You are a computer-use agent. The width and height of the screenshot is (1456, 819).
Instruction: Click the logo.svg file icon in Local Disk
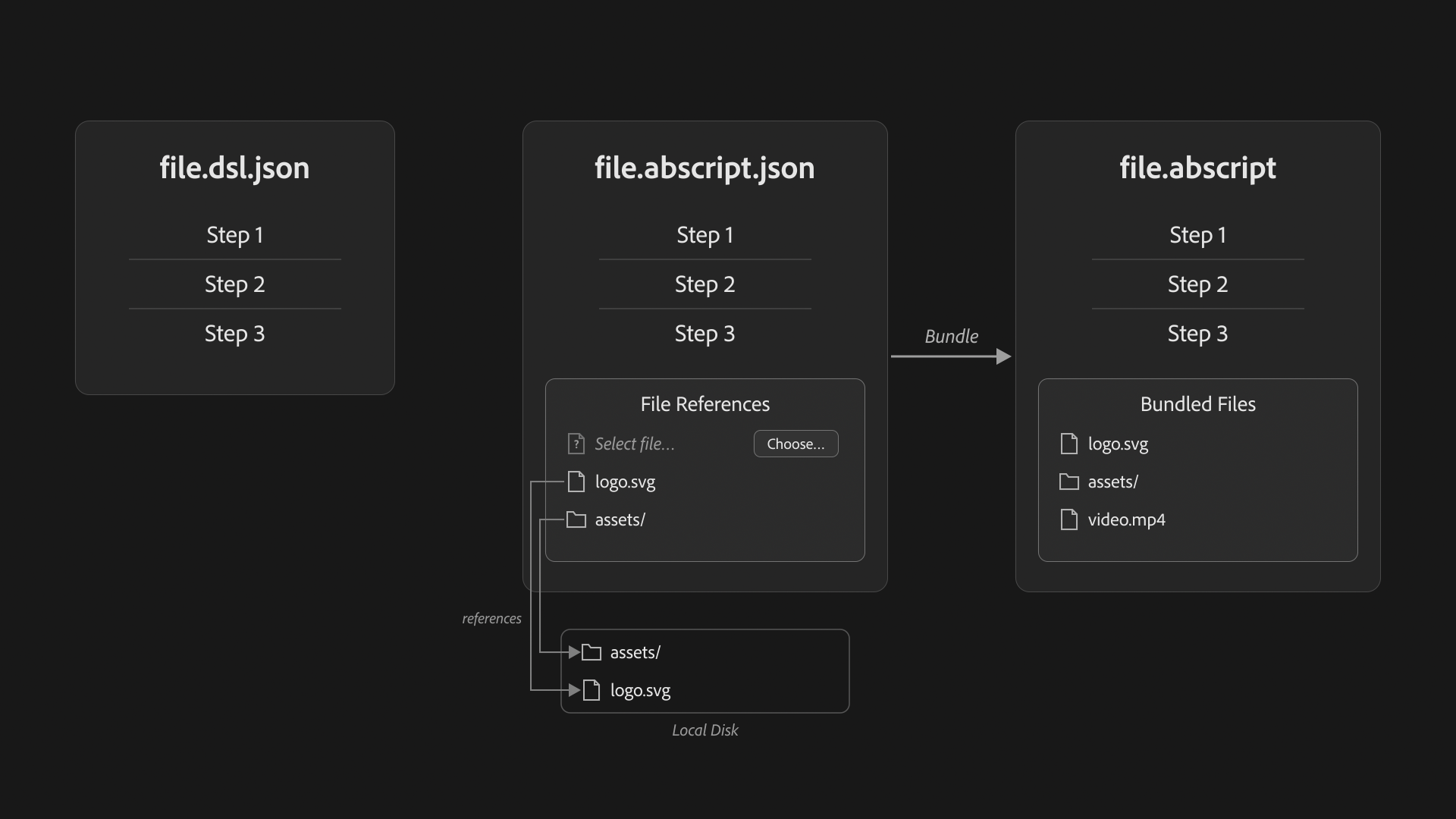click(x=591, y=690)
